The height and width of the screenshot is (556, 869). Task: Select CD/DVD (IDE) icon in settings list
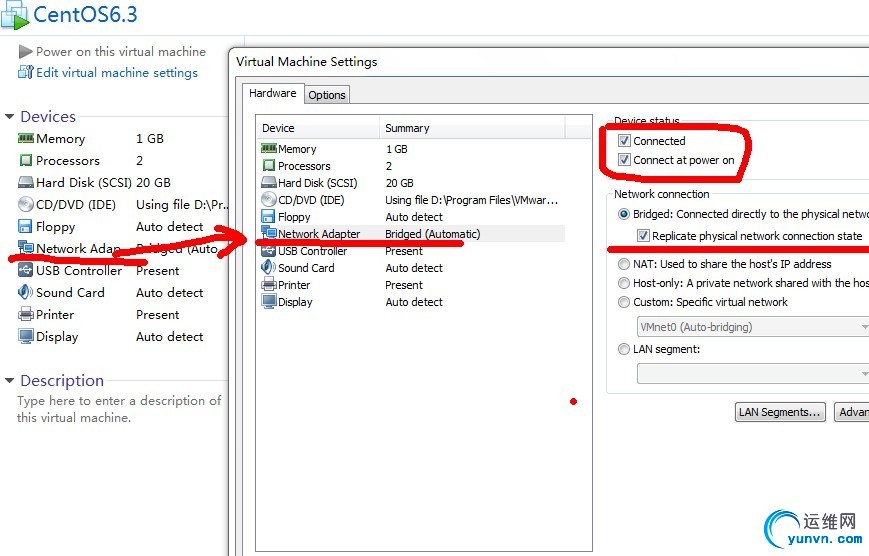(x=268, y=199)
